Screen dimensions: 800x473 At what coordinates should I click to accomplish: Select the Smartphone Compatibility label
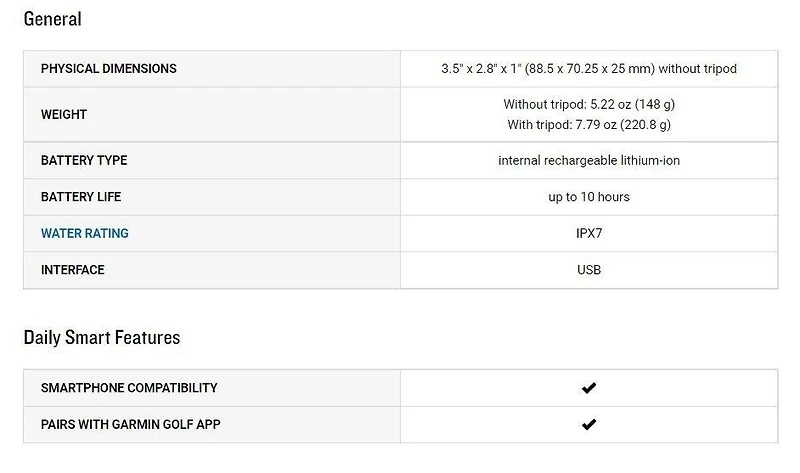click(129, 388)
